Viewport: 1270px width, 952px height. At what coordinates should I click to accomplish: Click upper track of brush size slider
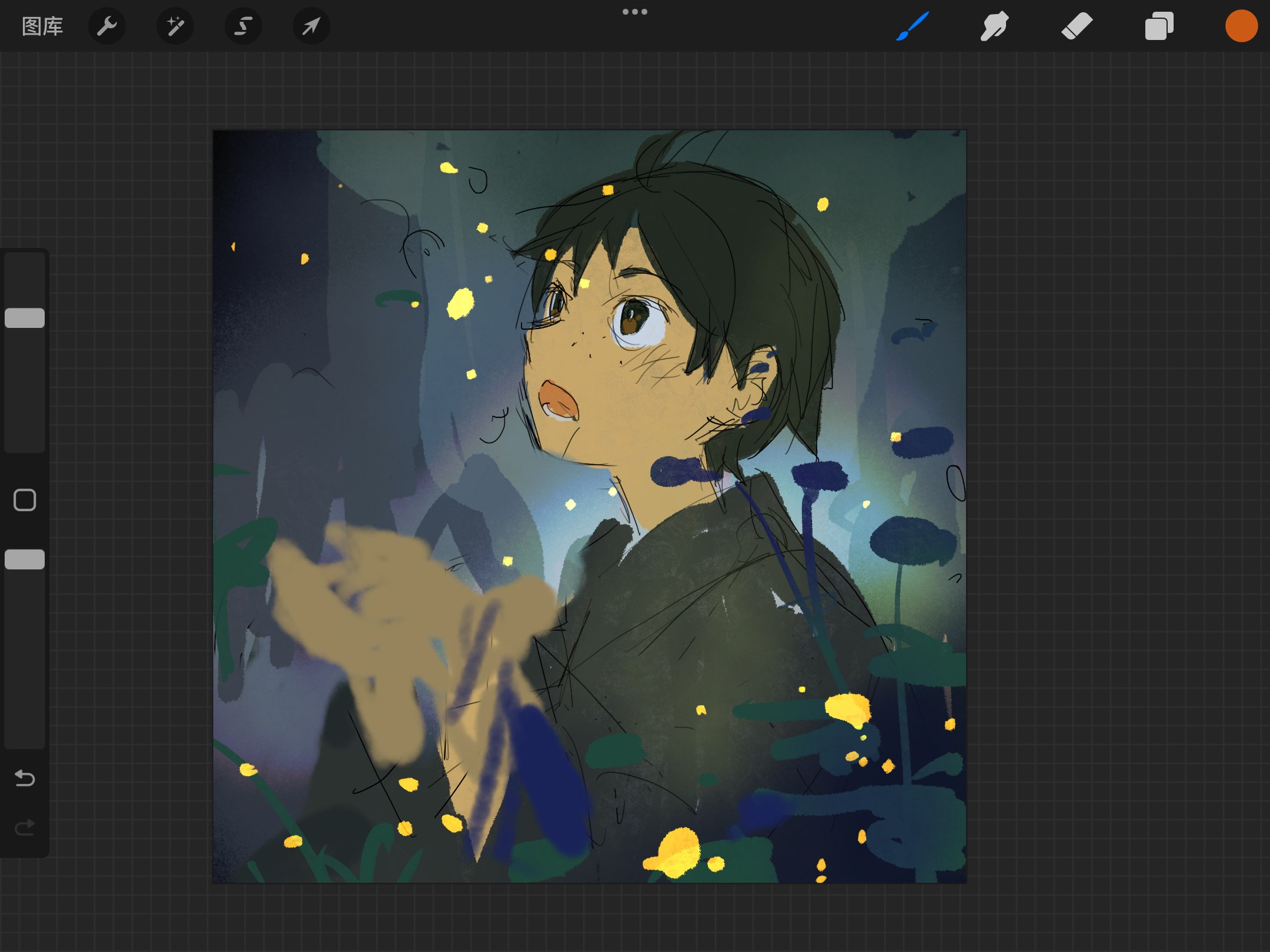tap(25, 280)
